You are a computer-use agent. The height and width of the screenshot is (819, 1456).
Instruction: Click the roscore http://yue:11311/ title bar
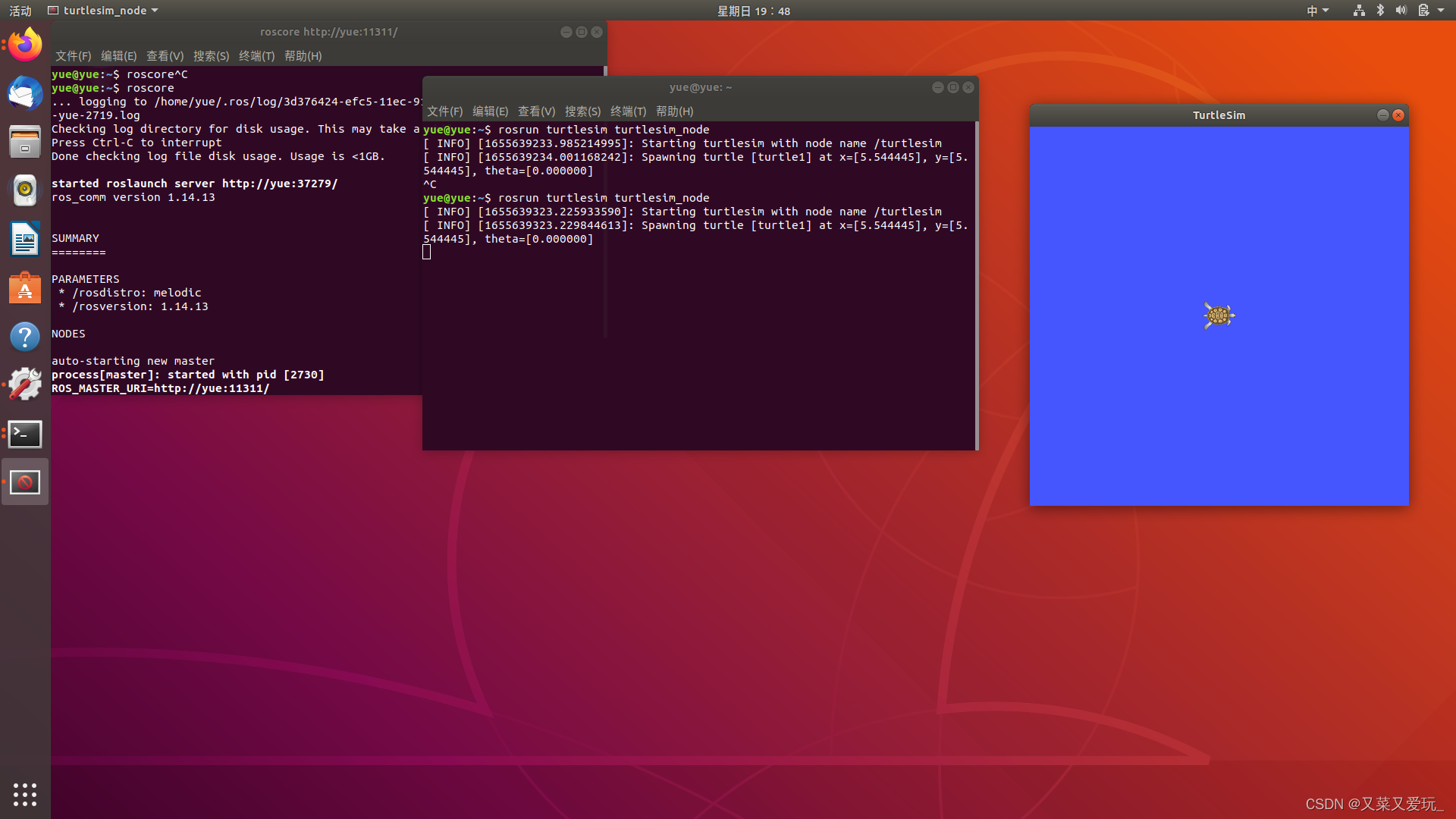[x=328, y=32]
